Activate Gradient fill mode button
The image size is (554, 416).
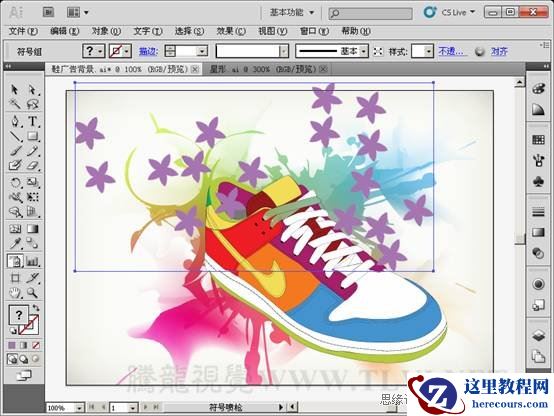click(x=24, y=345)
